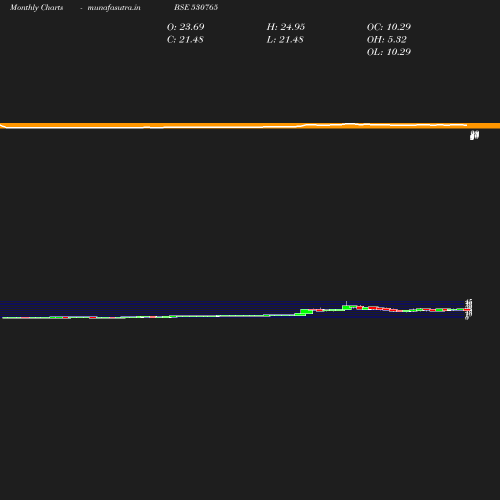Click the thick orange horizontal band

click(x=250, y=126)
